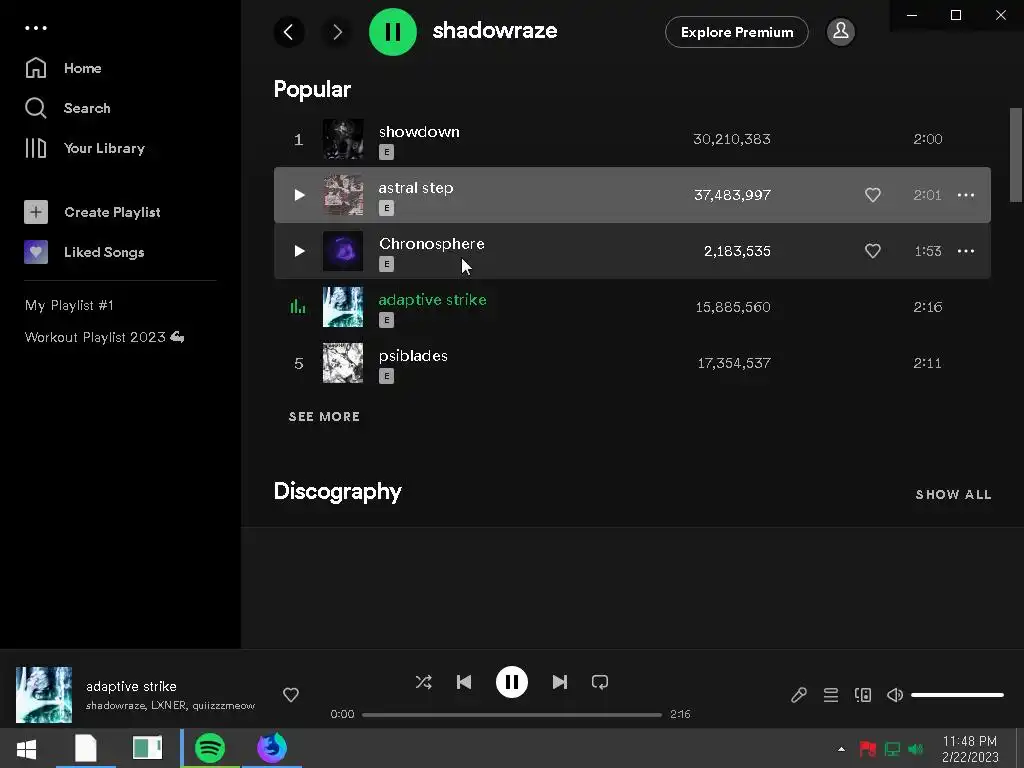Screen dimensions: 1024x768
Task: Toggle shuffle mode
Action: pyautogui.click(x=423, y=682)
